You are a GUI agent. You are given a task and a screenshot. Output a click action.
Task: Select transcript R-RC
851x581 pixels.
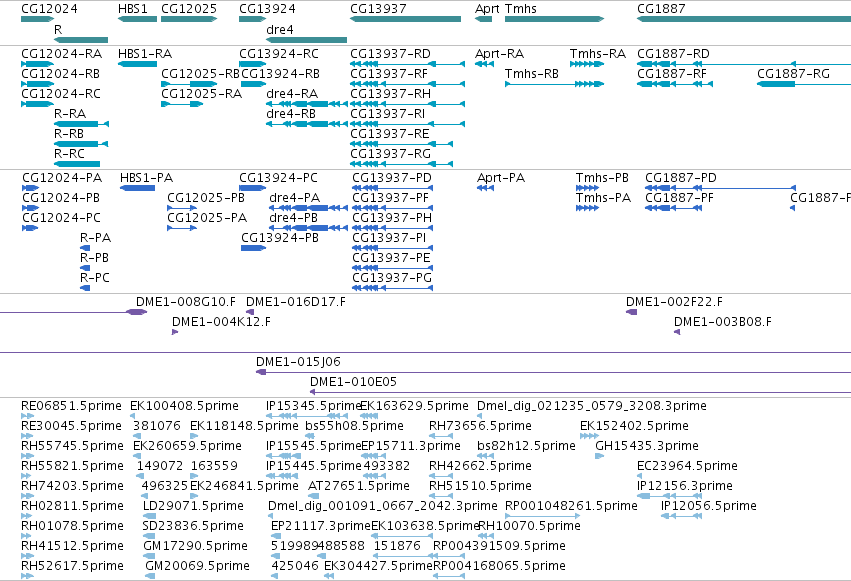click(69, 155)
